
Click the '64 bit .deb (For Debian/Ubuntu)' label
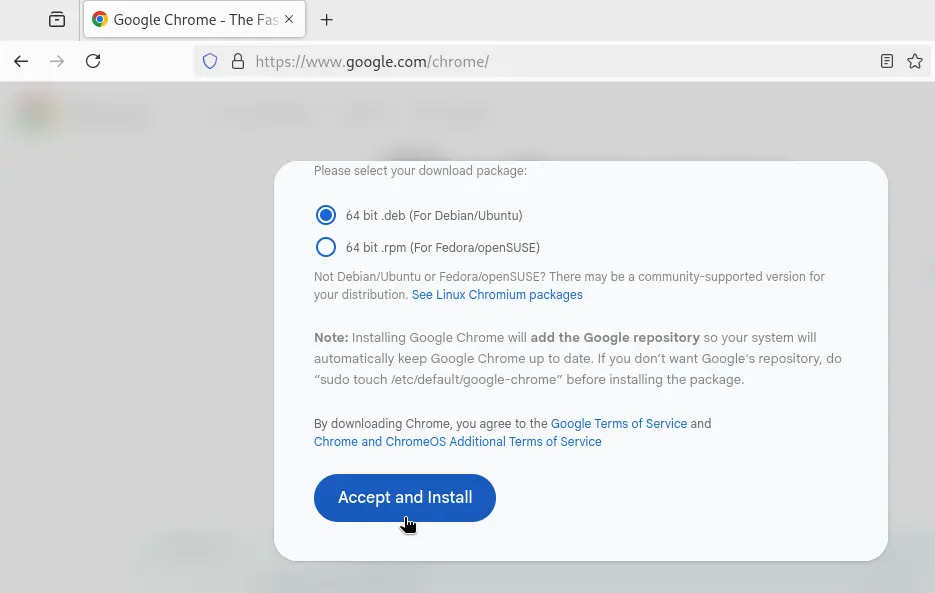(x=434, y=215)
